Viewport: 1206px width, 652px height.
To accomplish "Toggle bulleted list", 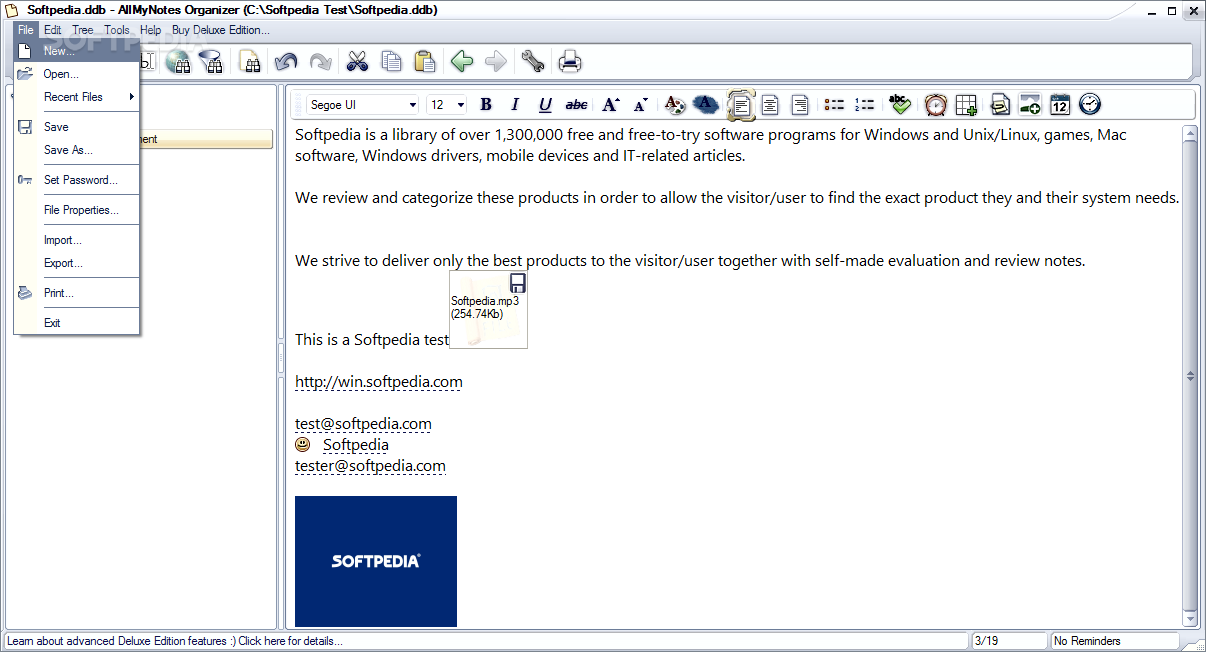I will point(834,104).
